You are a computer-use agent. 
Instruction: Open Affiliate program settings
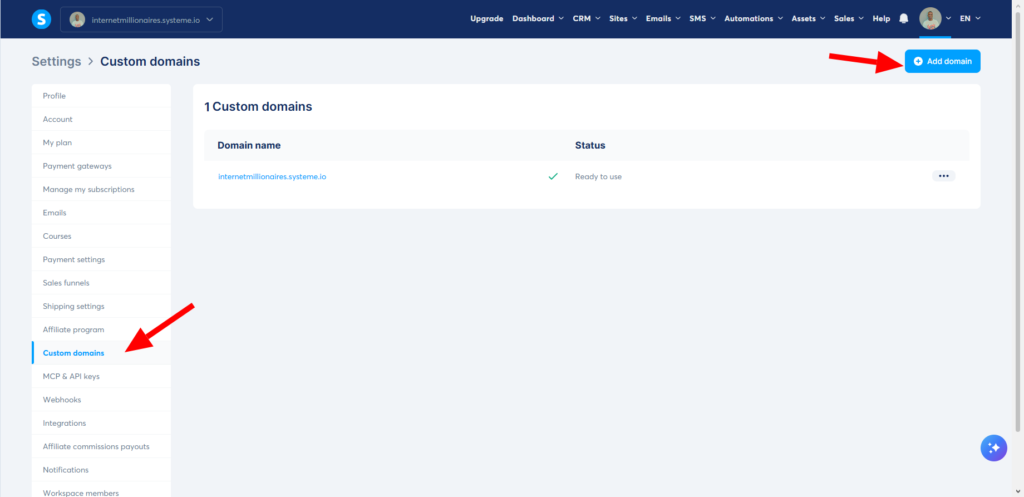(x=74, y=329)
